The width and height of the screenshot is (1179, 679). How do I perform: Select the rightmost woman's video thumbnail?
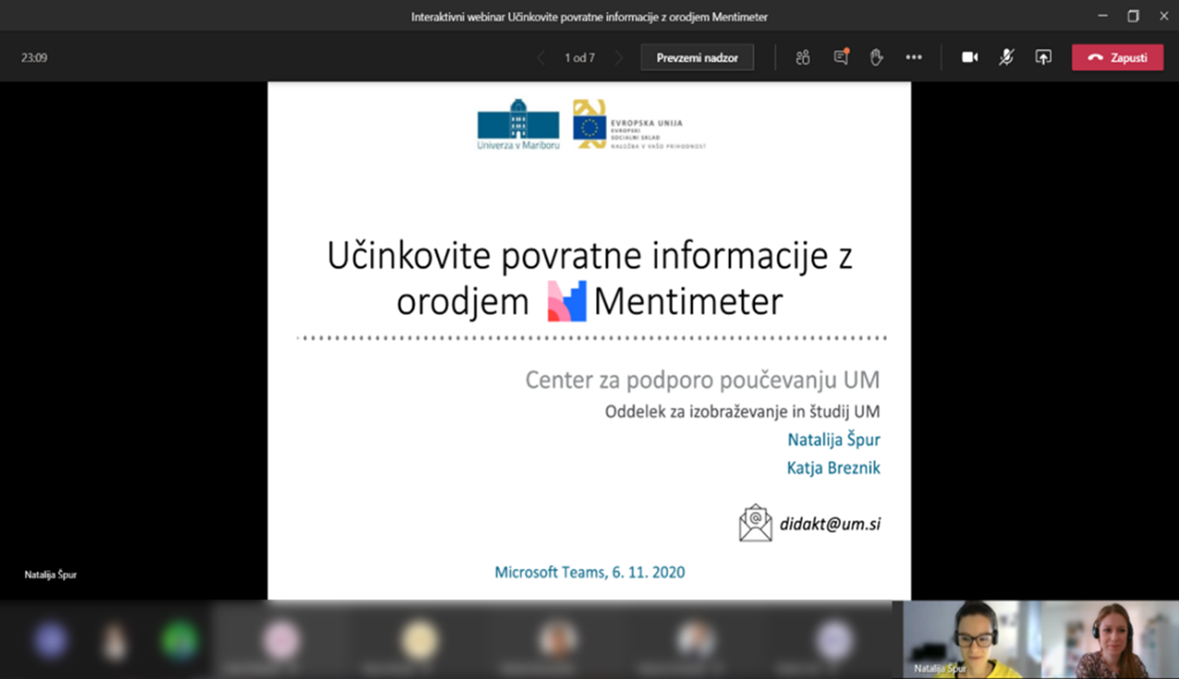pos(1110,639)
